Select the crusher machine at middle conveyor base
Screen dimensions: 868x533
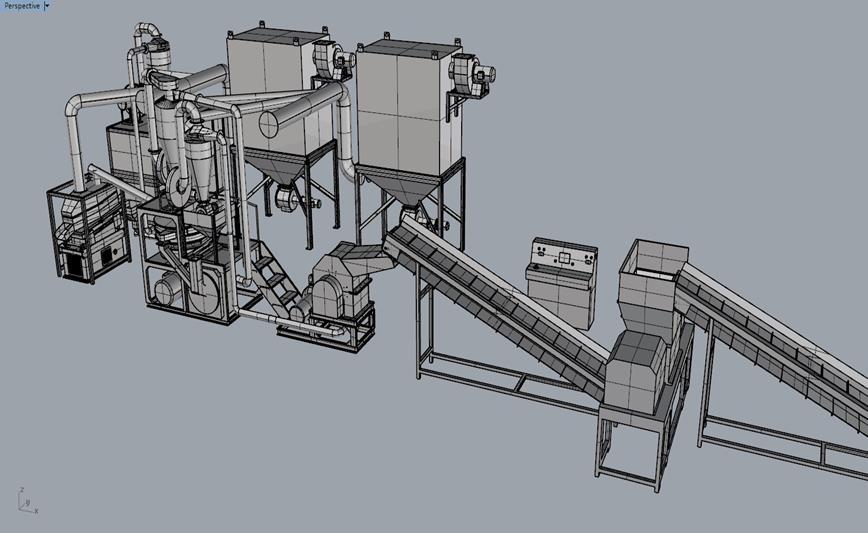pos(340,288)
